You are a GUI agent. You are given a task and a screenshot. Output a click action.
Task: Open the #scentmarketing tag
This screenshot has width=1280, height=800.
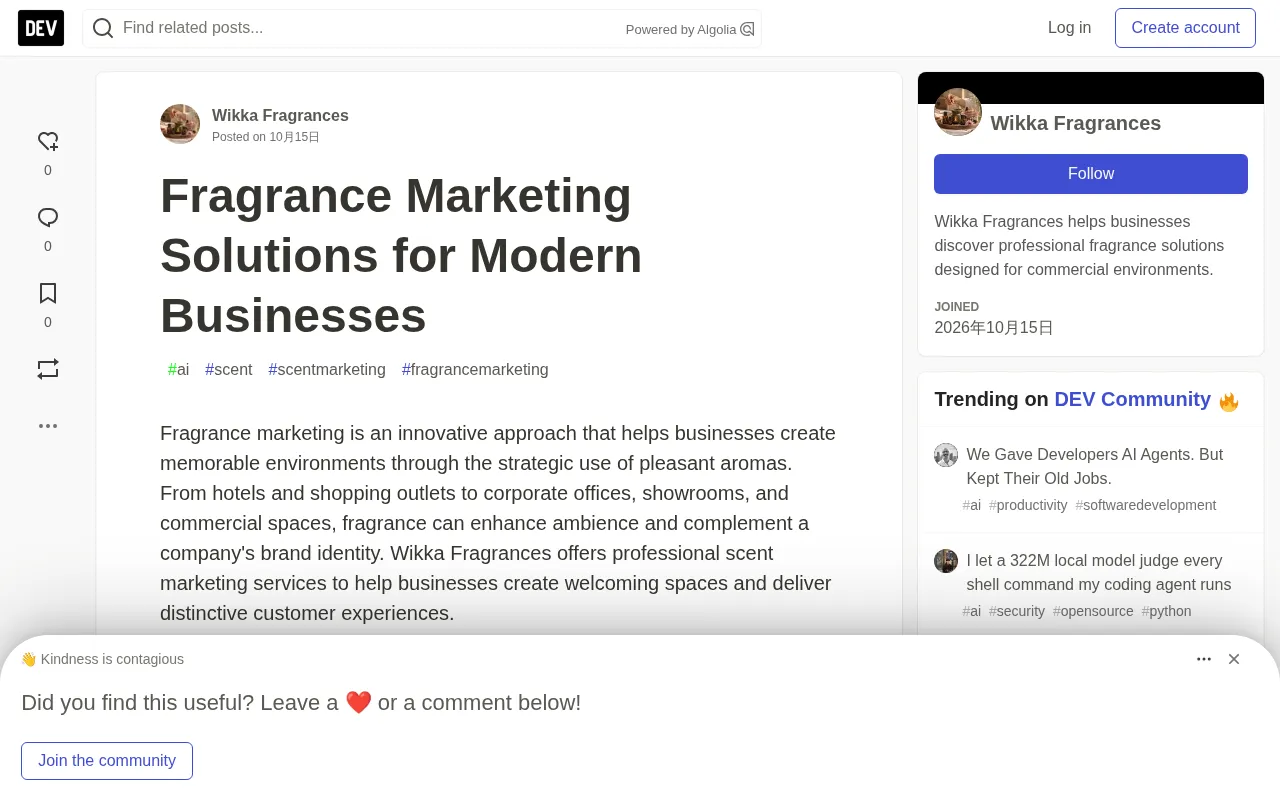point(327,370)
